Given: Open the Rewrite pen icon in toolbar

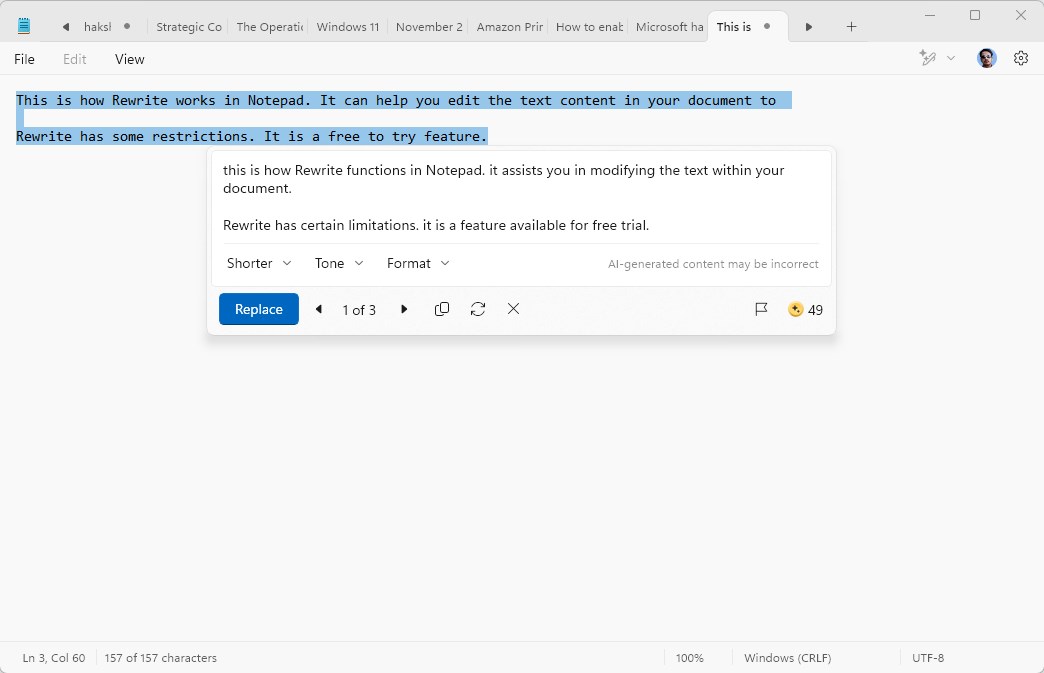Looking at the screenshot, I should [x=928, y=58].
